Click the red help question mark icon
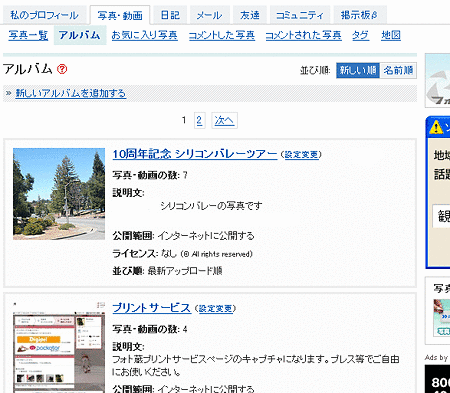Screen dimensions: 450x393 (62, 69)
